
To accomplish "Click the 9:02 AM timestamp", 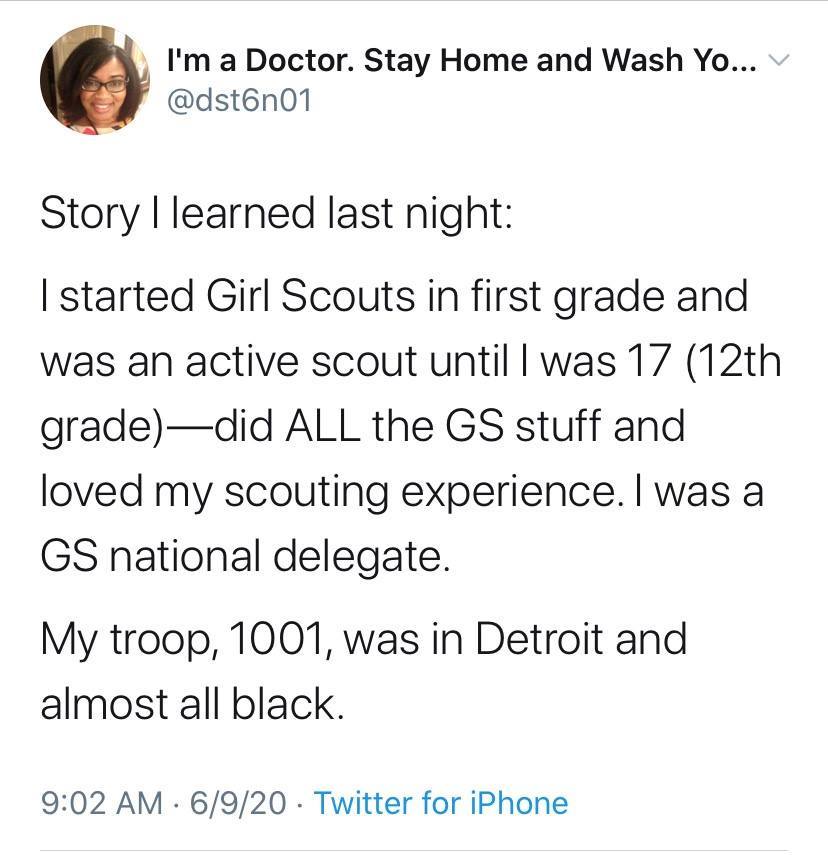I will 101,802.
